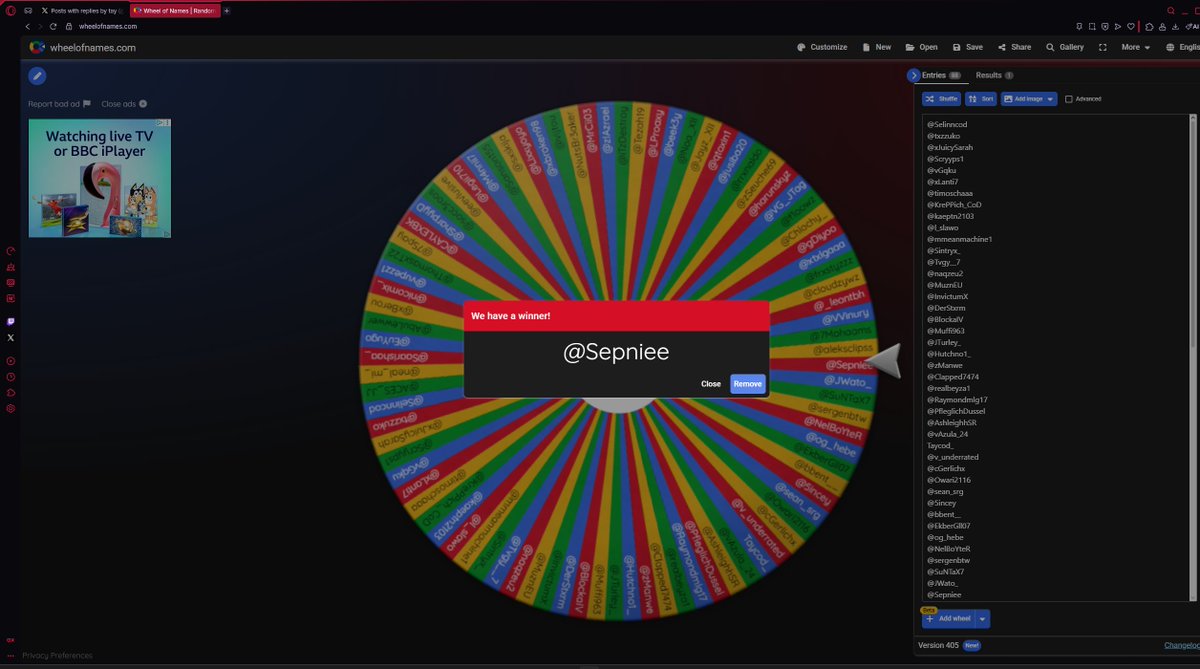Click the pointer arrow on the wheel
This screenshot has height=669, width=1200.
883,361
